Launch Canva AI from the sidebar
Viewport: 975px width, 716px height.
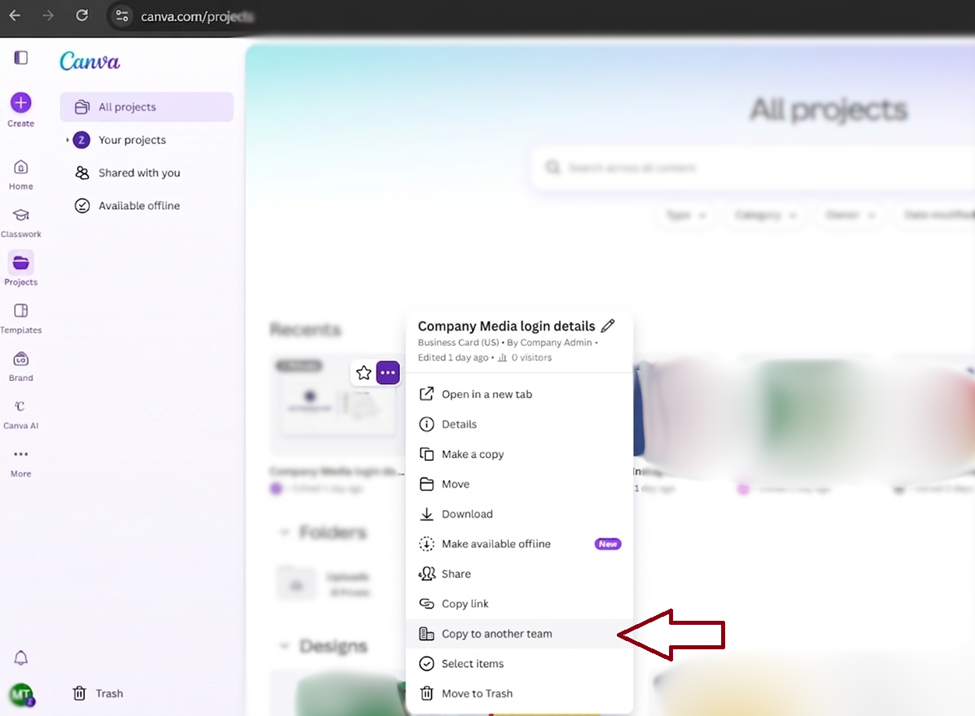point(20,410)
